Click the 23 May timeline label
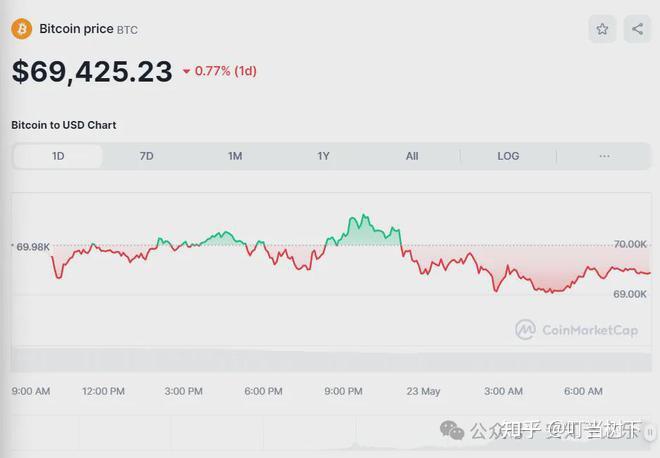 click(x=423, y=391)
